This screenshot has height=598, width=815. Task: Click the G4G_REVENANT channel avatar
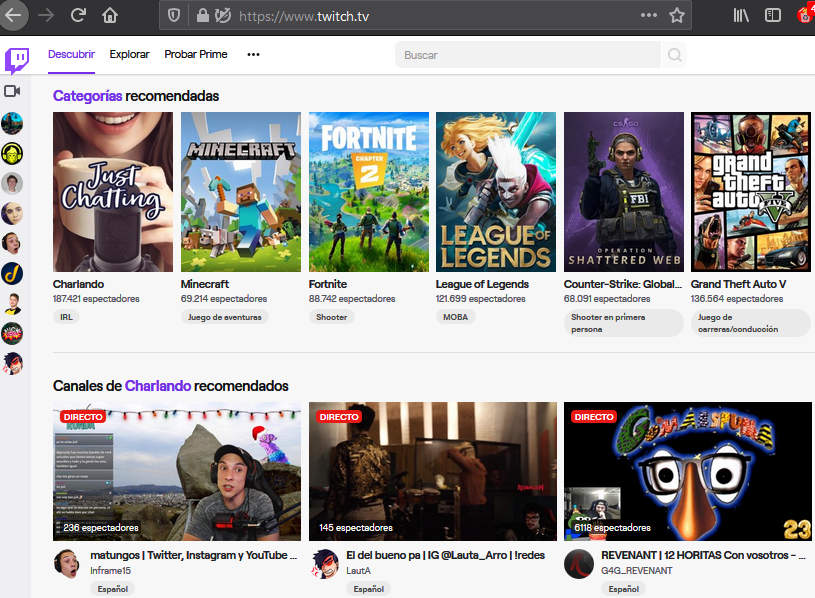[x=579, y=564]
